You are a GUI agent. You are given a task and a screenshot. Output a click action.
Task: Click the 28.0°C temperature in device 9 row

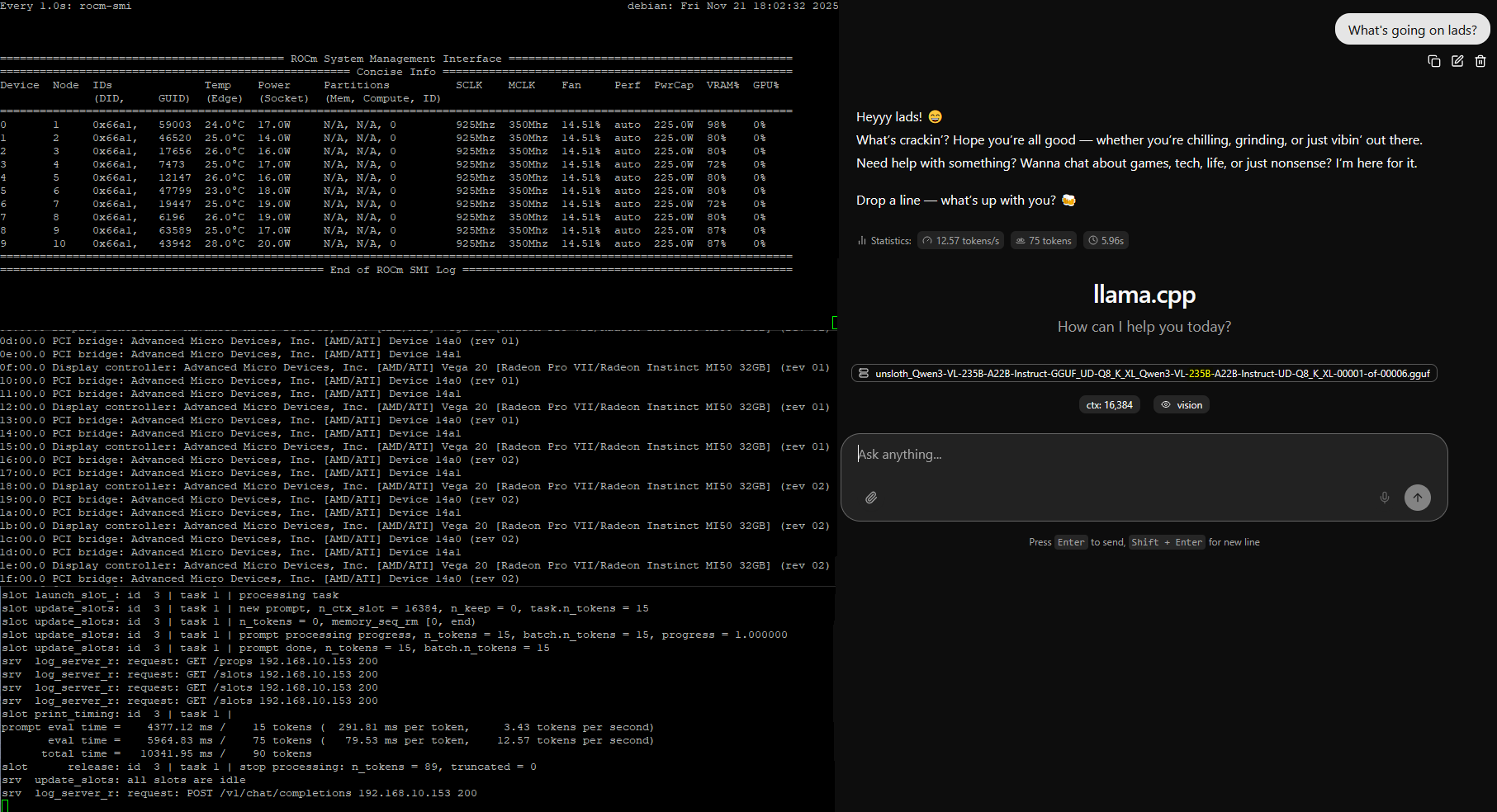225,243
